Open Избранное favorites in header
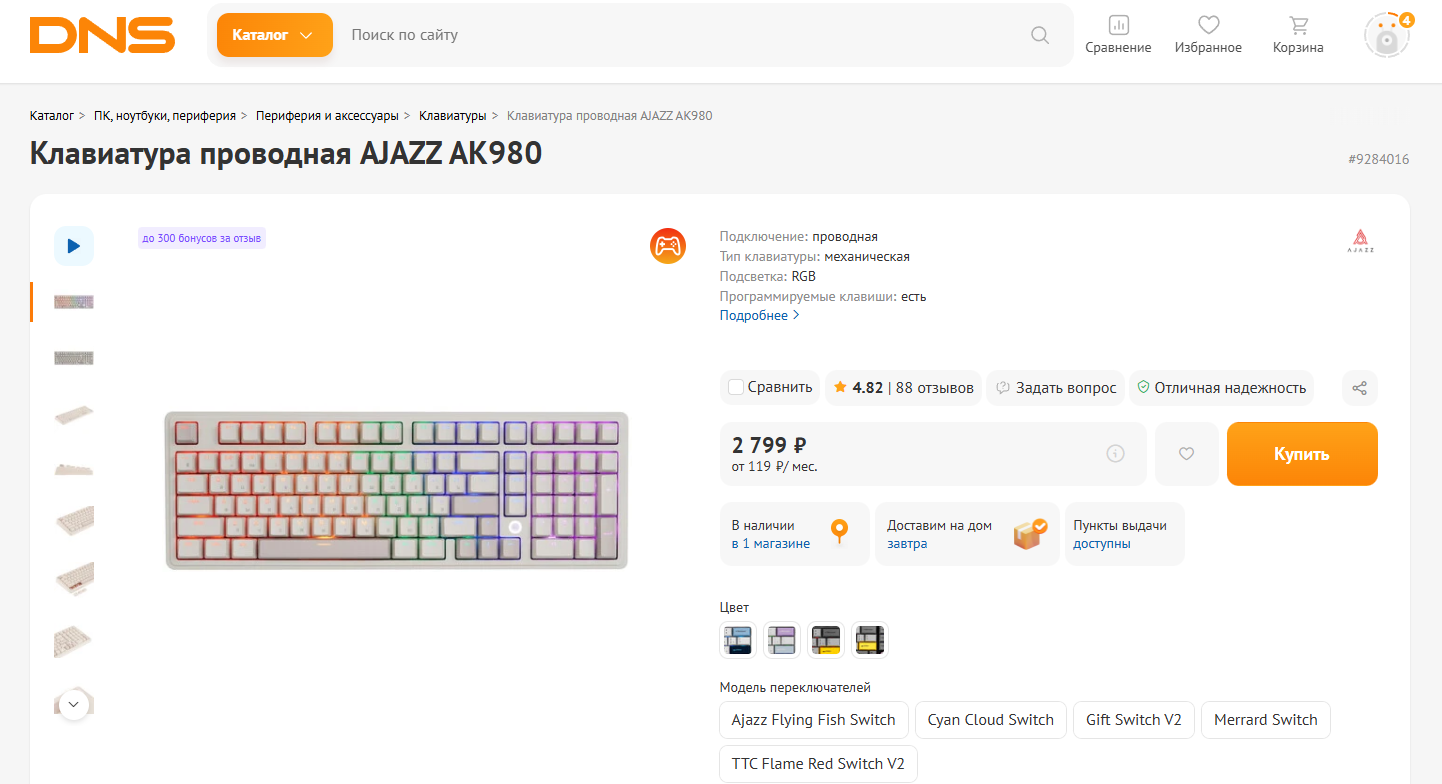The image size is (1442, 784). [1208, 34]
